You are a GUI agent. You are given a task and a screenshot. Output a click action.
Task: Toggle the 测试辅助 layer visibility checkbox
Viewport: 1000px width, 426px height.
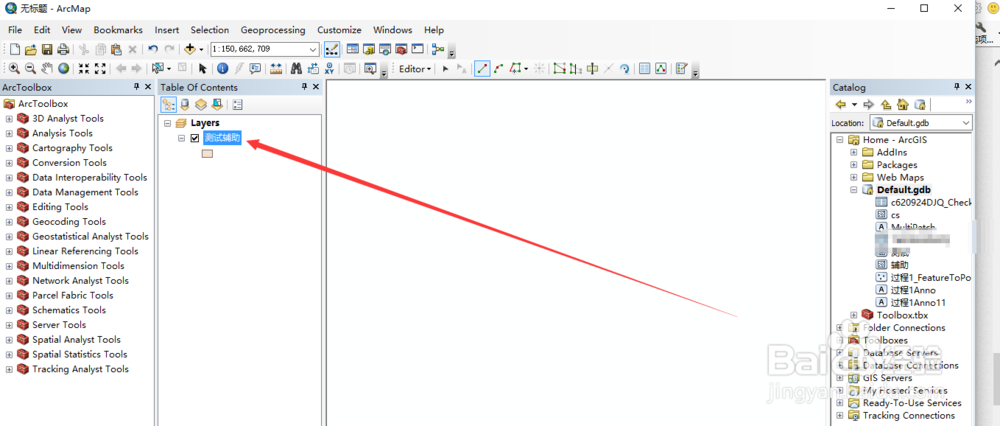(x=195, y=138)
